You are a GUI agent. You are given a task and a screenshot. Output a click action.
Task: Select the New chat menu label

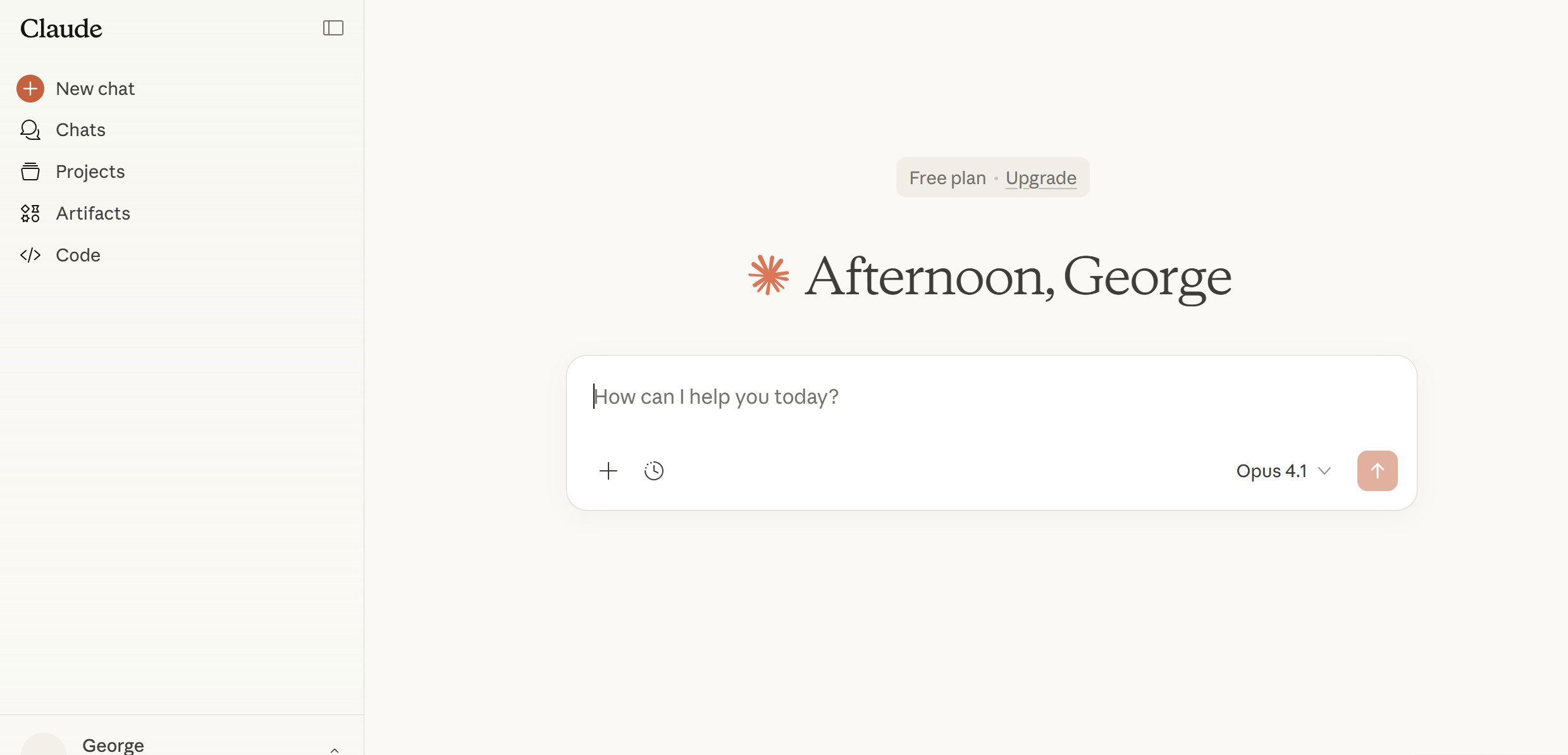click(95, 89)
